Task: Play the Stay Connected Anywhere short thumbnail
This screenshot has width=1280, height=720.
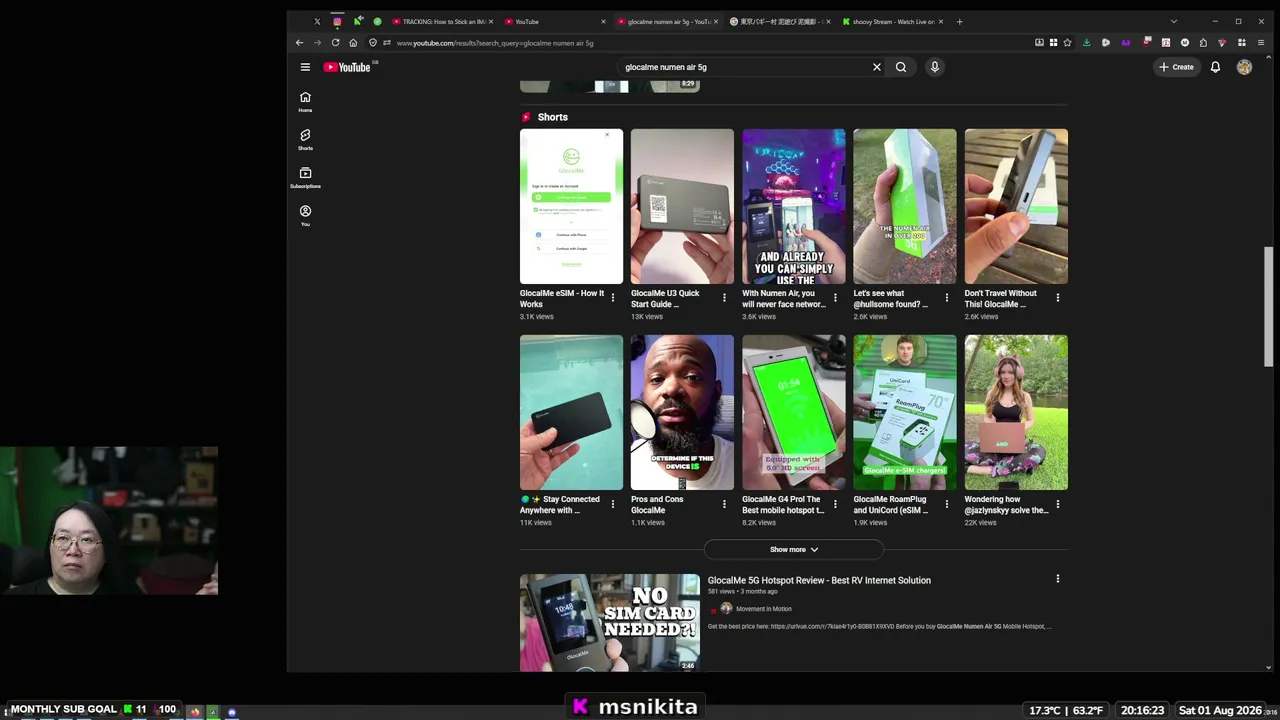Action: pyautogui.click(x=571, y=412)
